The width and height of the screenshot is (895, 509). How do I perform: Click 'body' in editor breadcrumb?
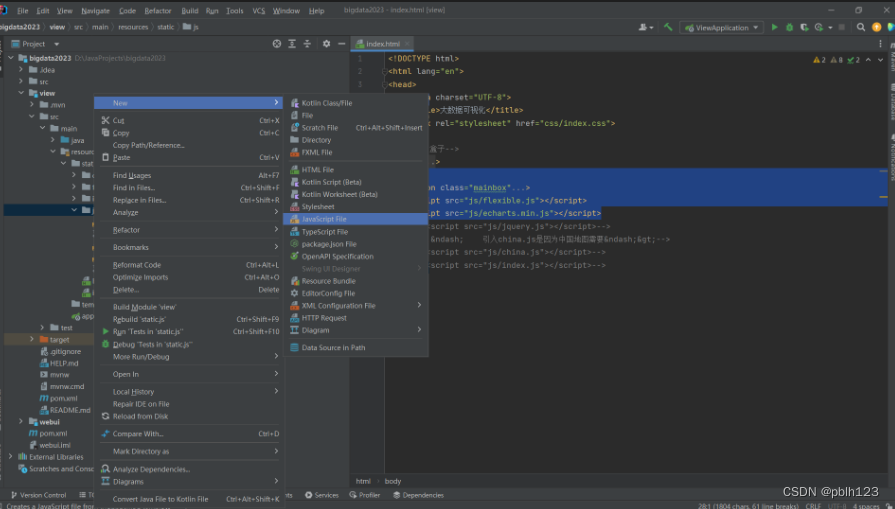(x=393, y=481)
